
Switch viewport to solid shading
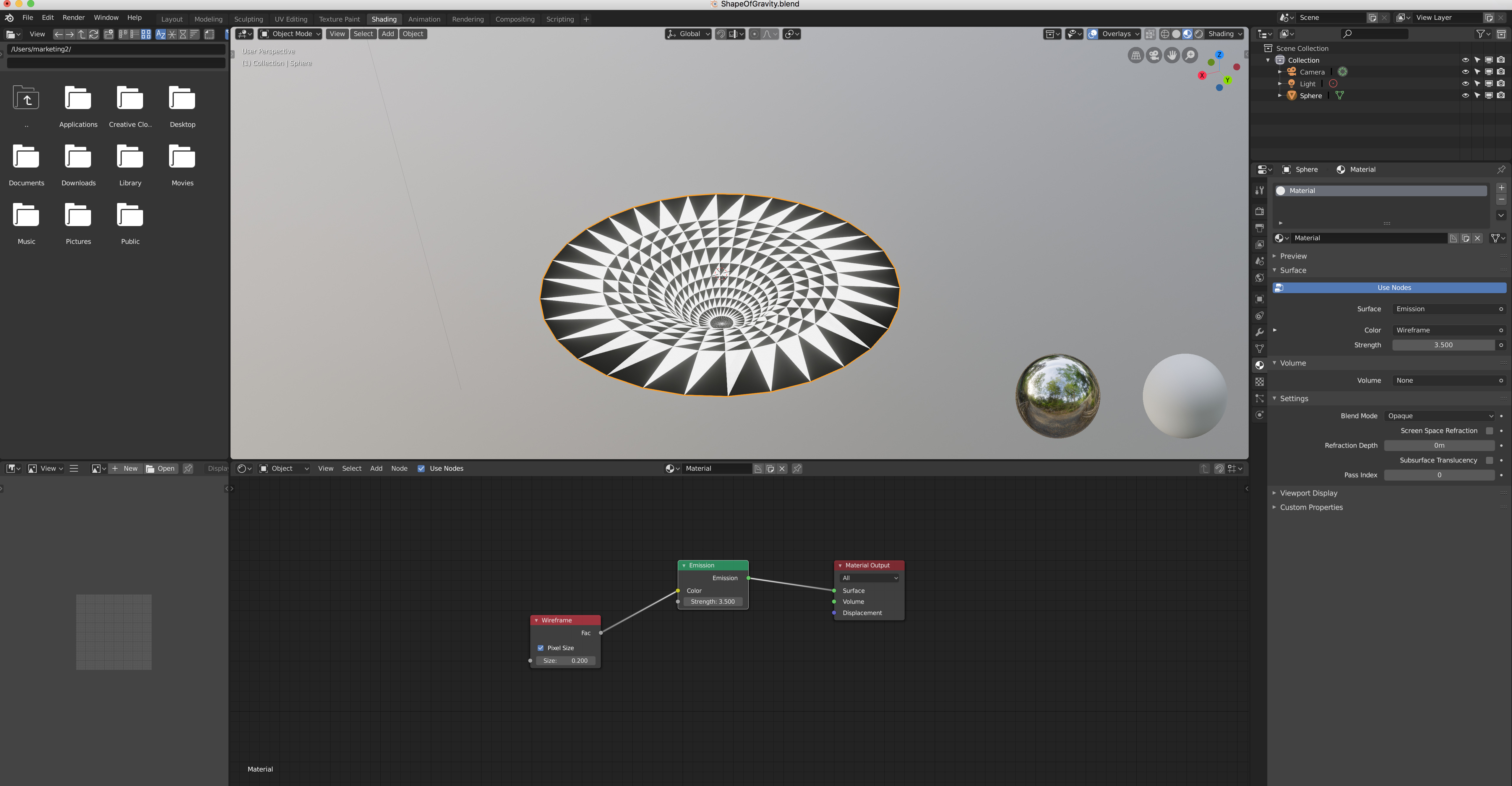tap(1176, 34)
